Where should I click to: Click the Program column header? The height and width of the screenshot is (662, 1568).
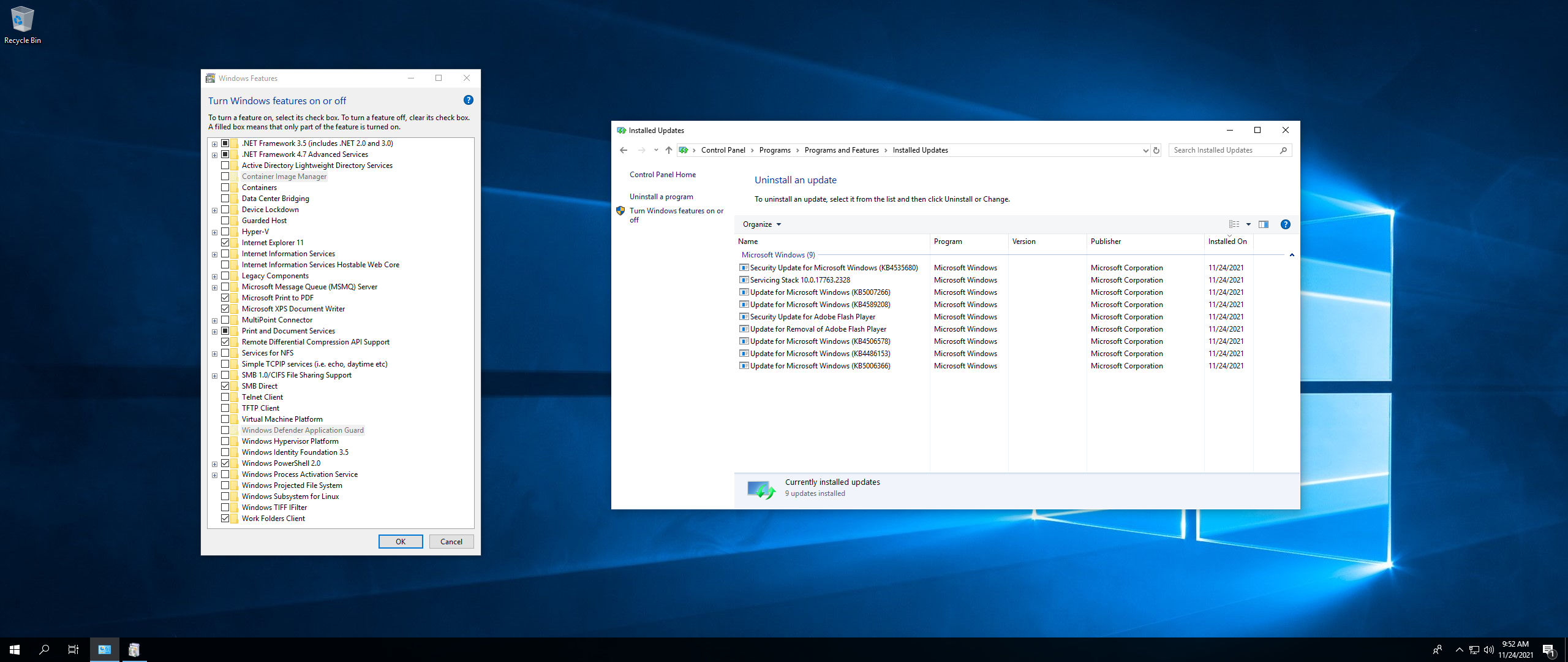click(969, 242)
